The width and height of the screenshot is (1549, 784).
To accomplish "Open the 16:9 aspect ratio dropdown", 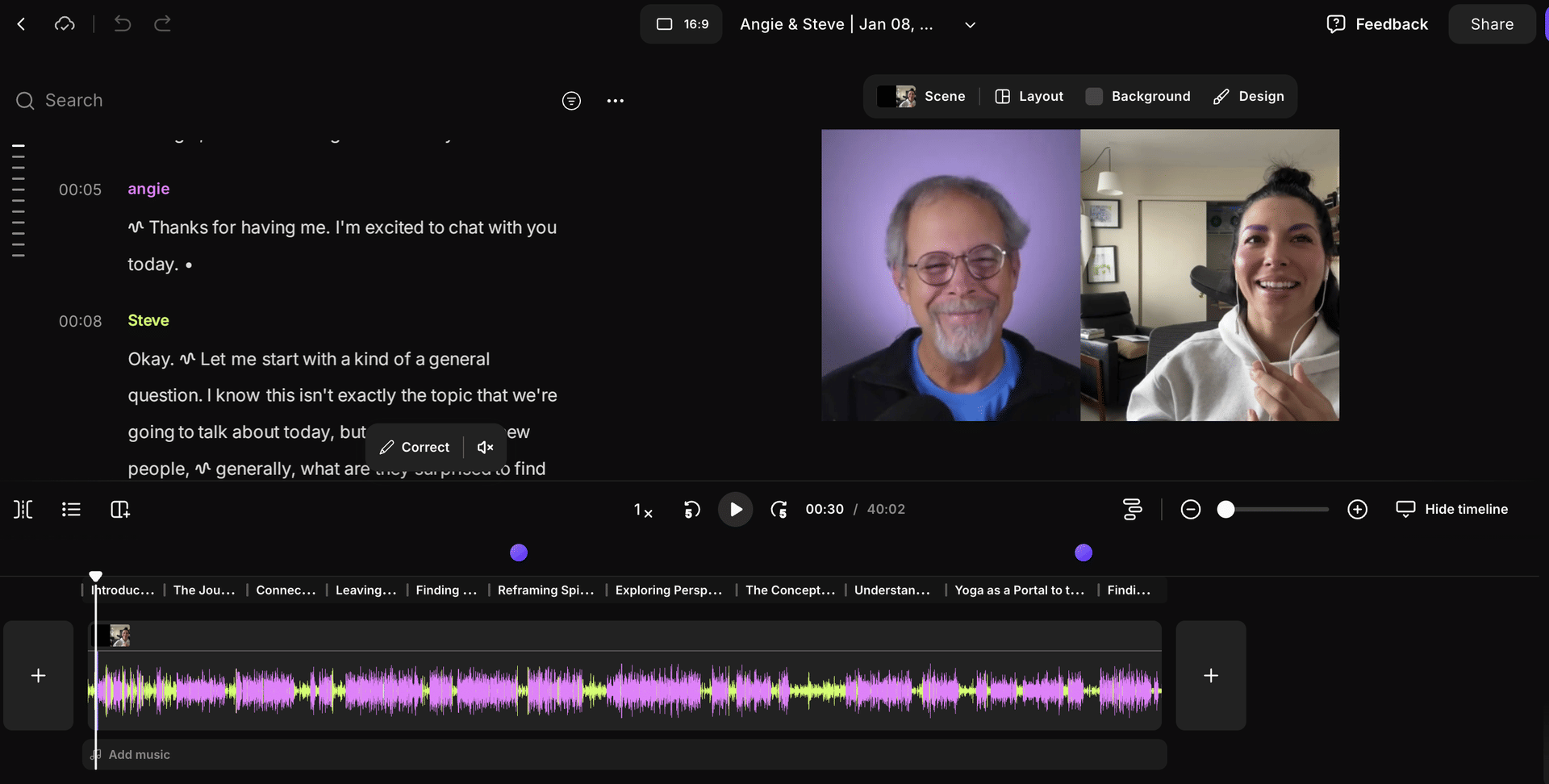I will pyautogui.click(x=681, y=24).
